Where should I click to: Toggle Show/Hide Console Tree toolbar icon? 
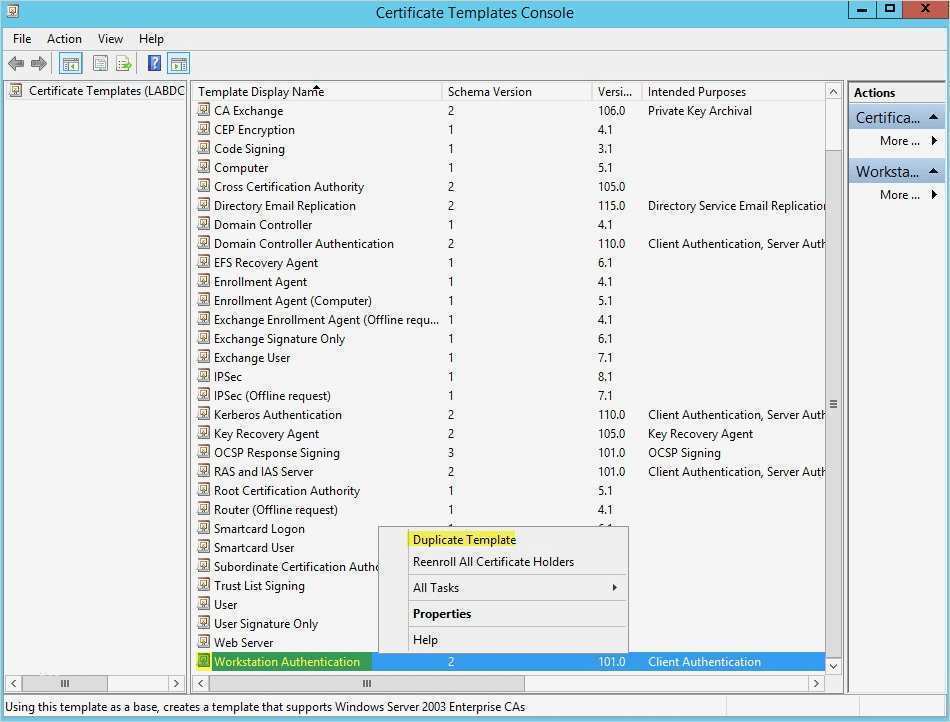click(x=70, y=64)
